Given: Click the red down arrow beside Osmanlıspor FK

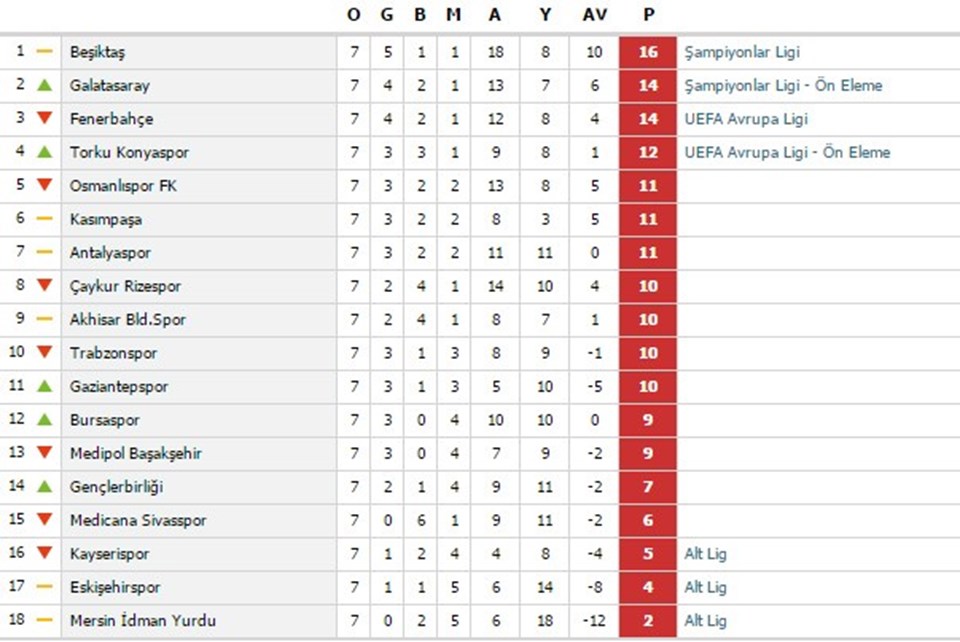Looking at the screenshot, I should pyautogui.click(x=44, y=186).
